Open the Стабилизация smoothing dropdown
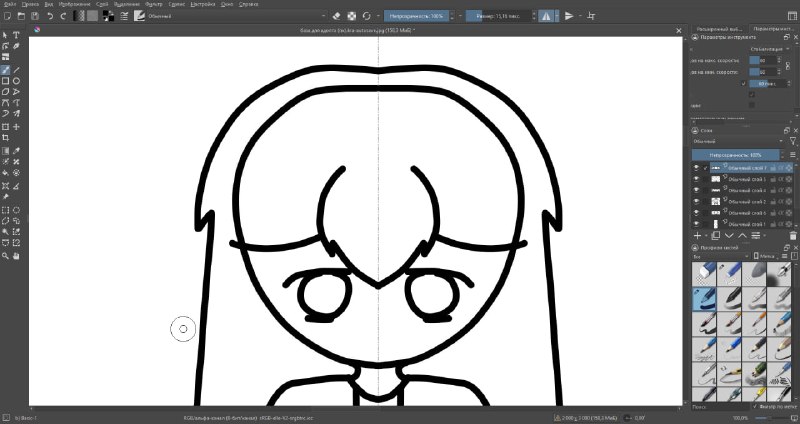800x424 pixels. [768, 49]
